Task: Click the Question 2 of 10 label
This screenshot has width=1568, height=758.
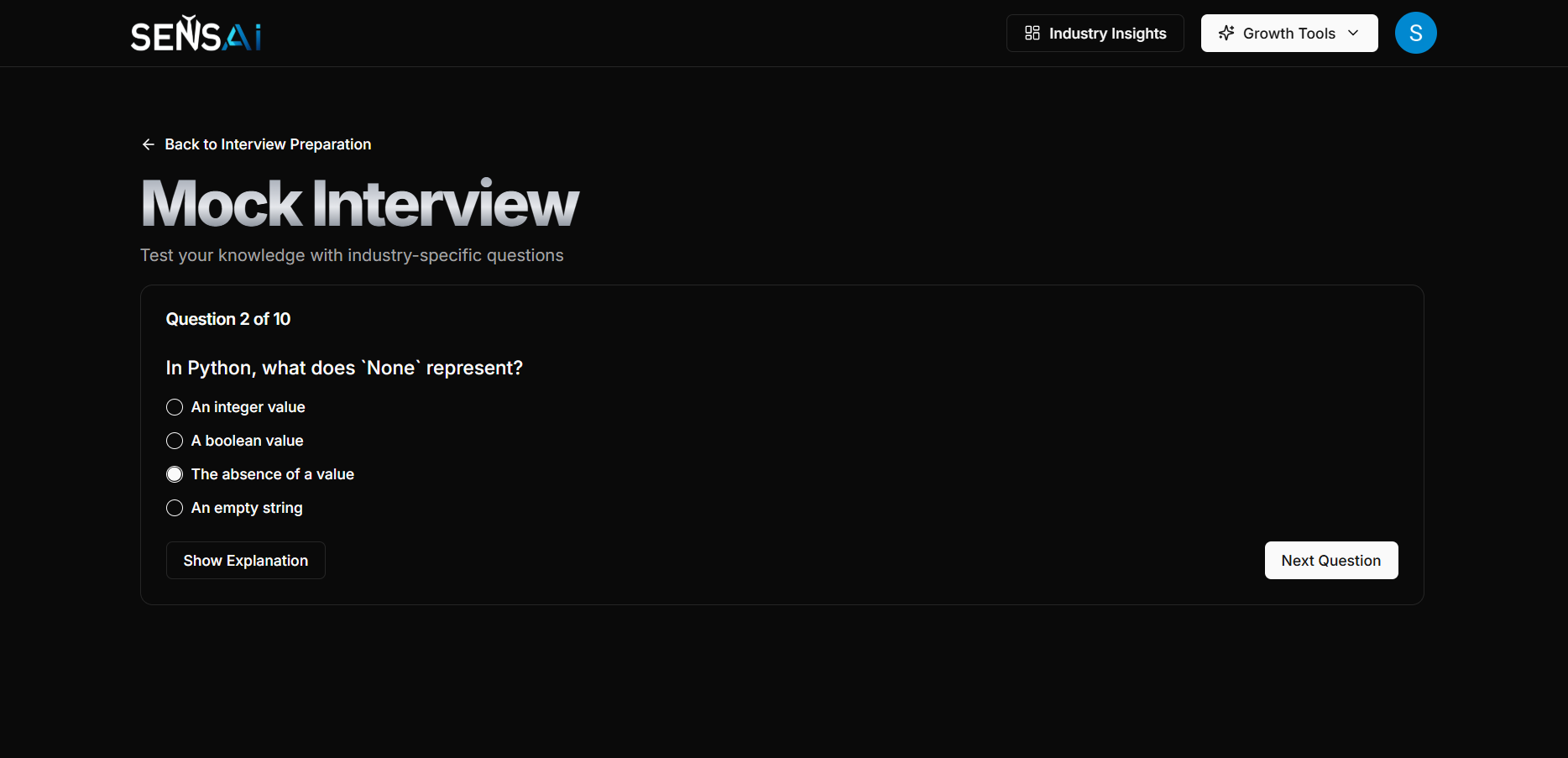Action: [227, 319]
